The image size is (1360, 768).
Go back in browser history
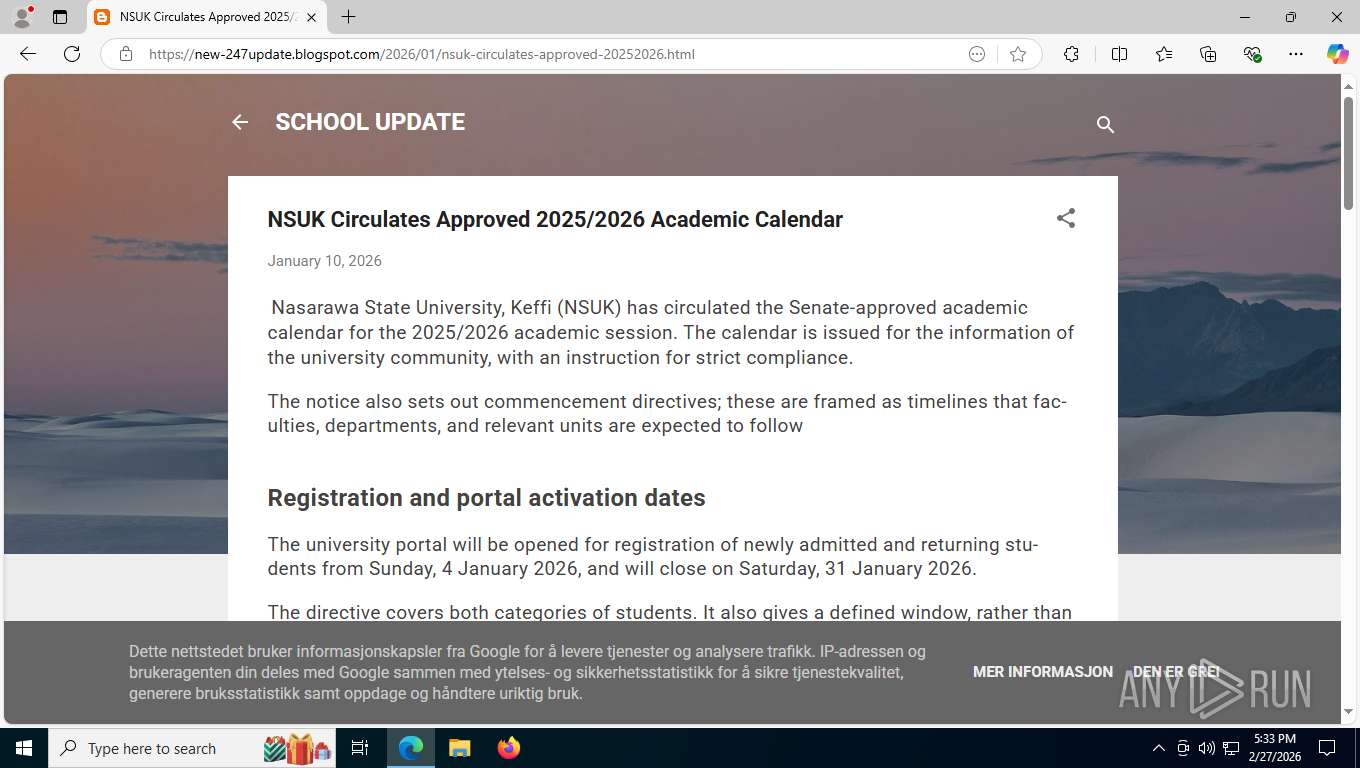pos(28,54)
